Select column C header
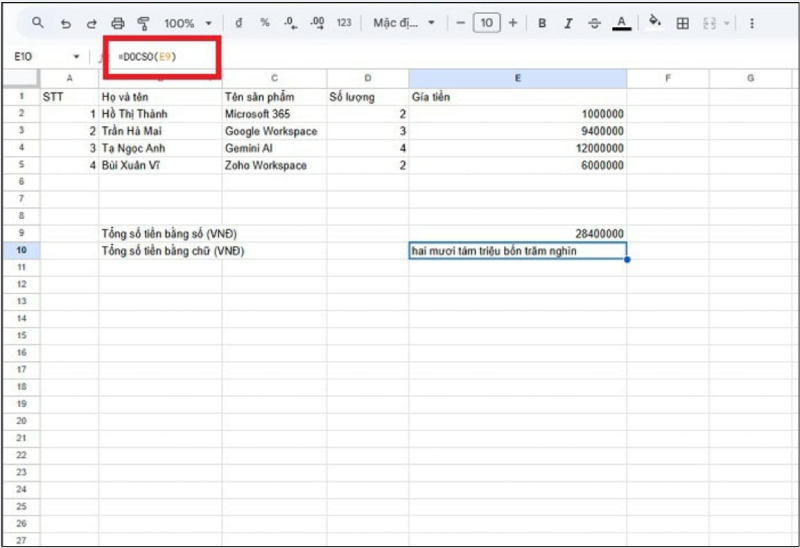Screen dimensions: 800x548 pyautogui.click(x=274, y=78)
